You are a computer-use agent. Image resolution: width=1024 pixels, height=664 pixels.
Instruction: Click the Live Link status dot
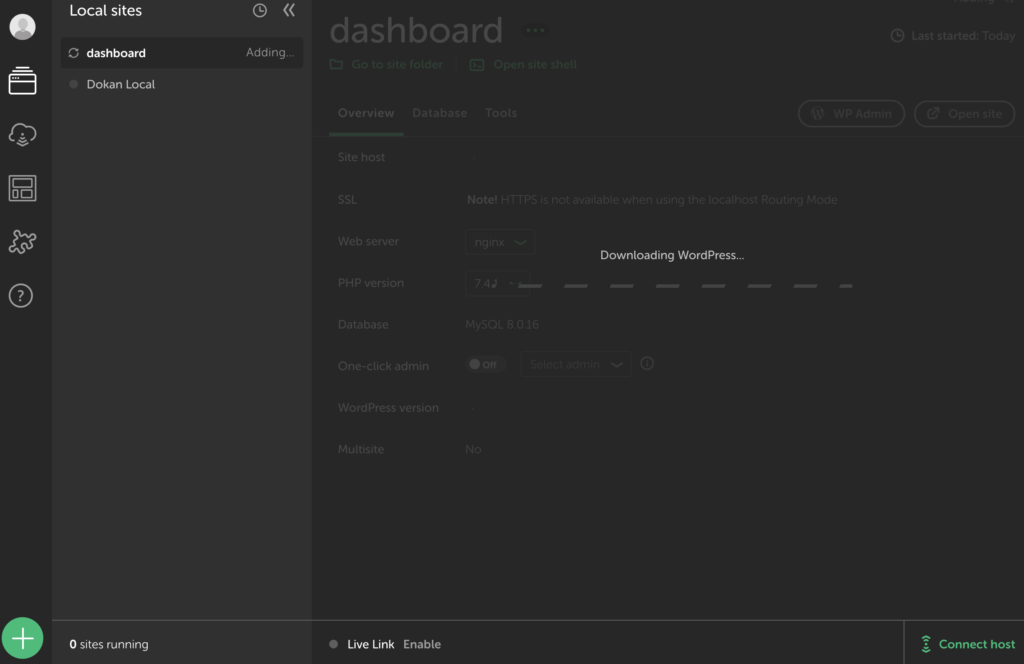(x=334, y=644)
